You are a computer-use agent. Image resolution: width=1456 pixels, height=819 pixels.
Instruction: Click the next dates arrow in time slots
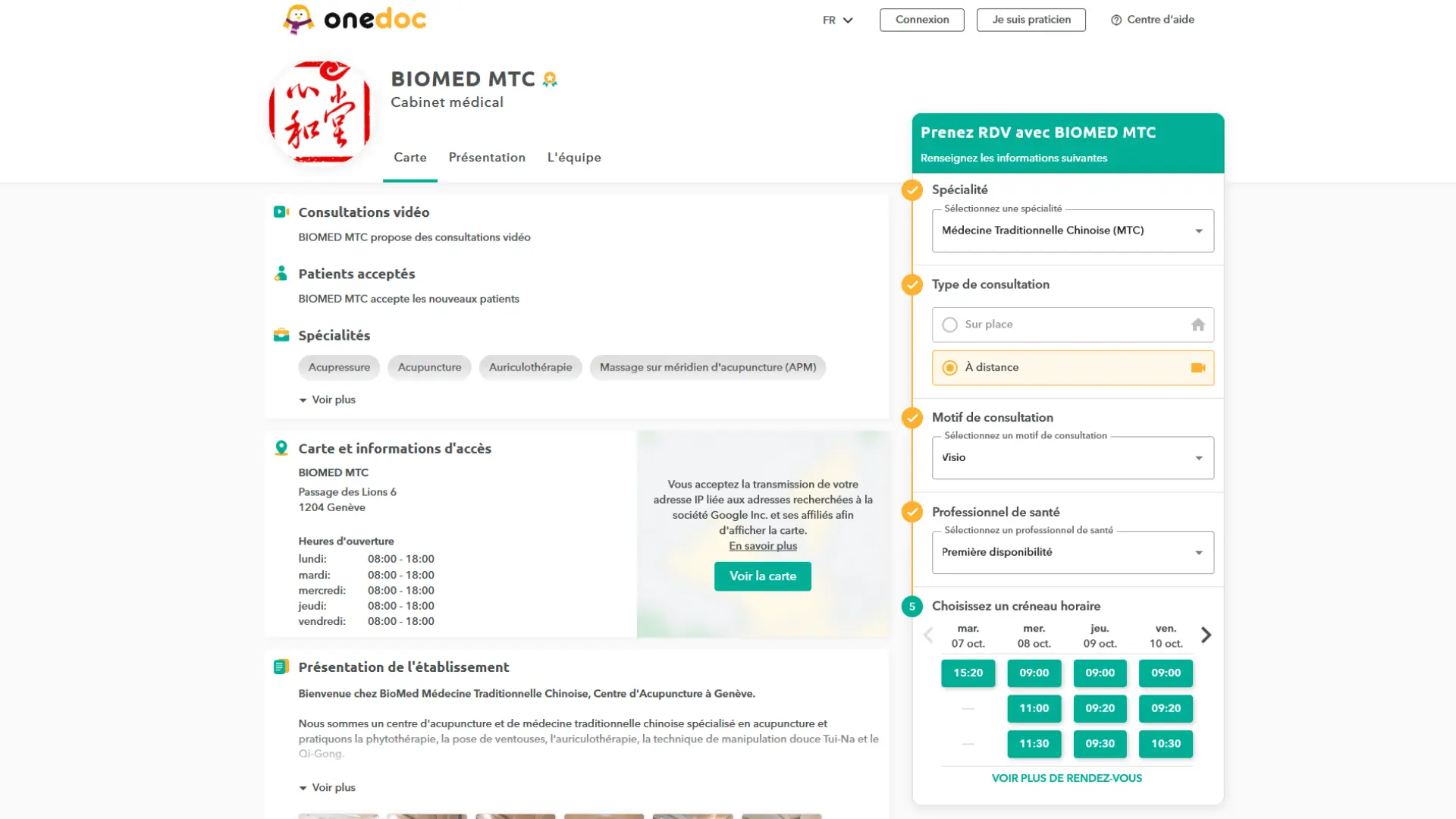click(1206, 635)
